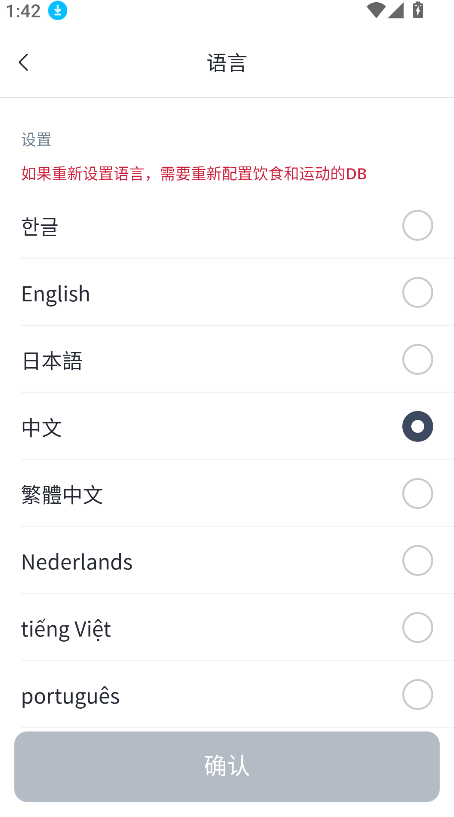Select the 日本語 radio button
This screenshot has width=454, height=817.
(x=418, y=360)
